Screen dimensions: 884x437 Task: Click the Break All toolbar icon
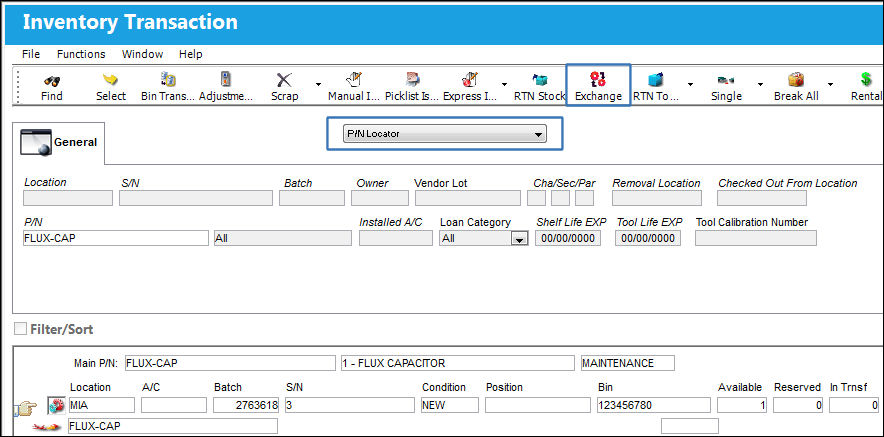[x=795, y=80]
